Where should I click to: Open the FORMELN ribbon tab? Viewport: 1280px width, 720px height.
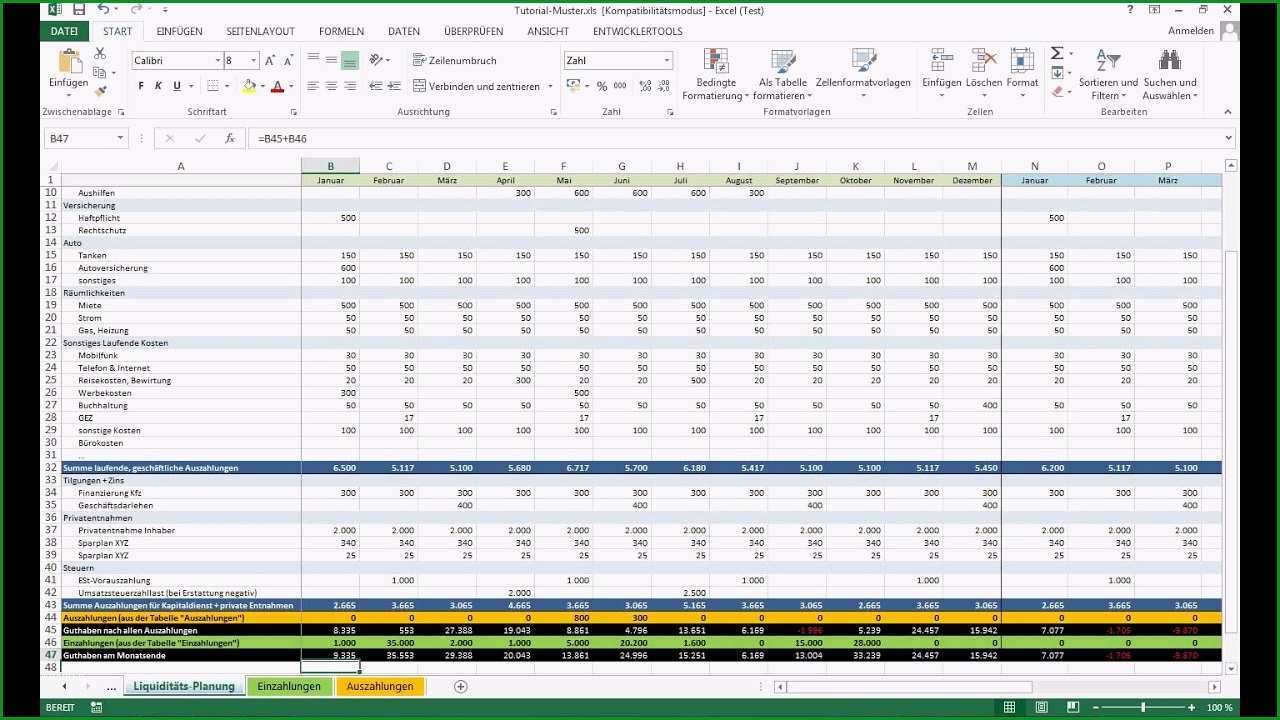point(342,31)
